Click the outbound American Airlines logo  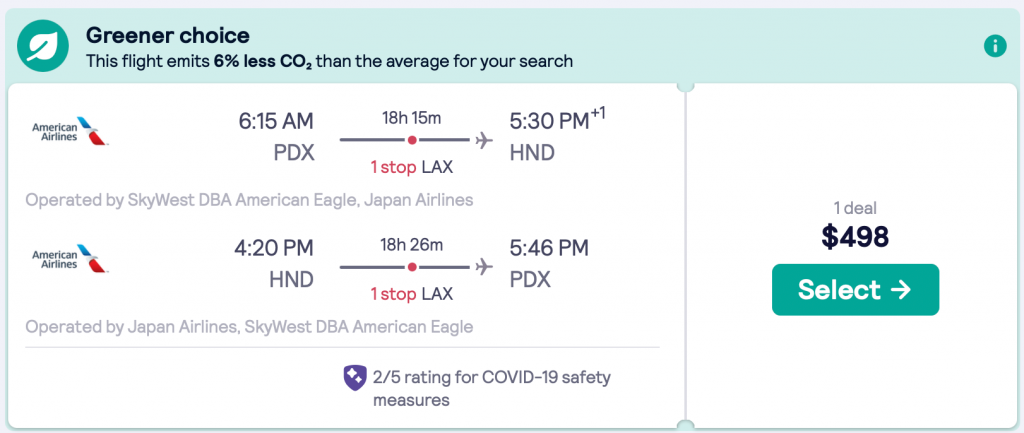click(70, 131)
